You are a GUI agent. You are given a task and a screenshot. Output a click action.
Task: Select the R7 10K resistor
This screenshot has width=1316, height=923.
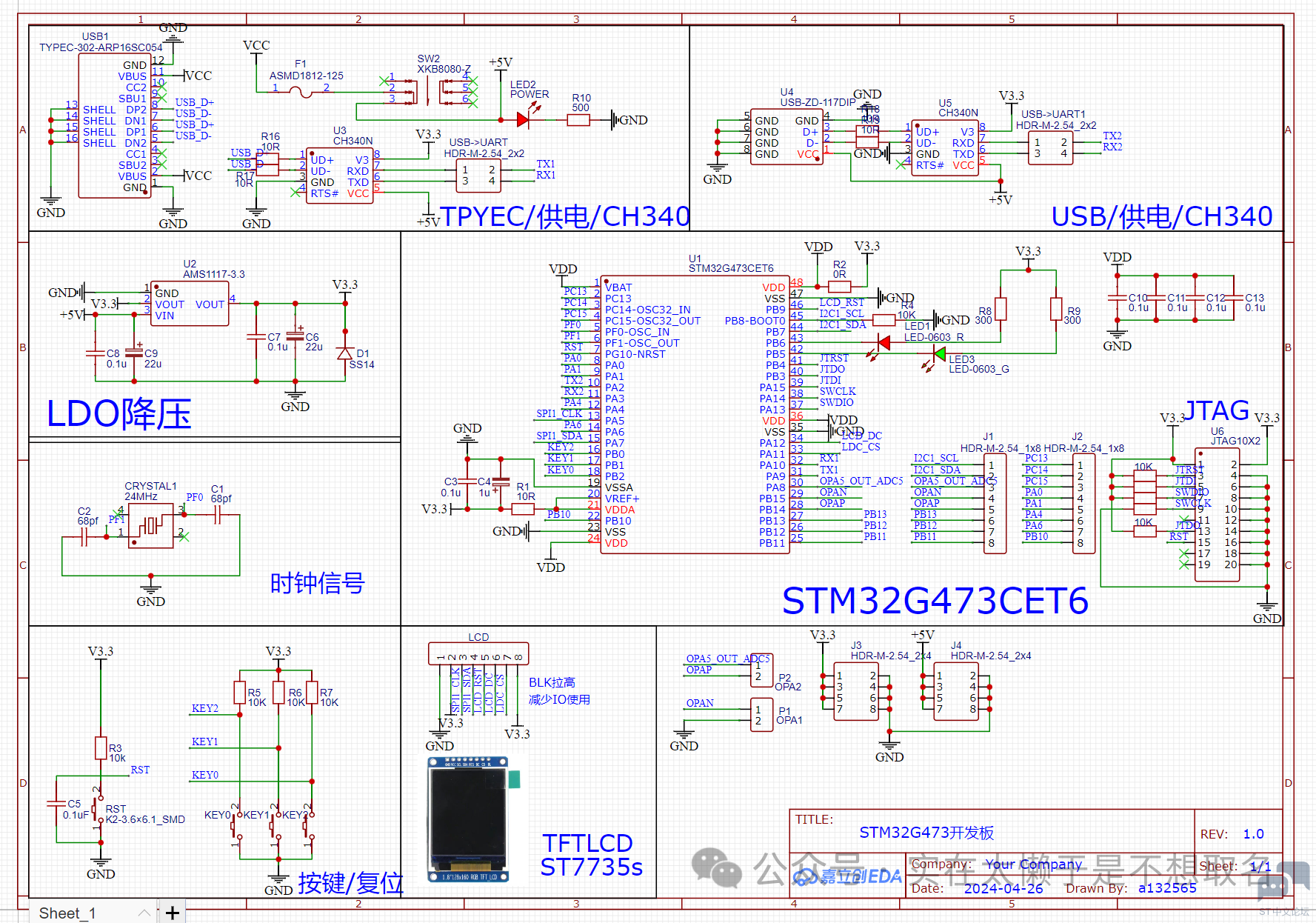click(312, 693)
